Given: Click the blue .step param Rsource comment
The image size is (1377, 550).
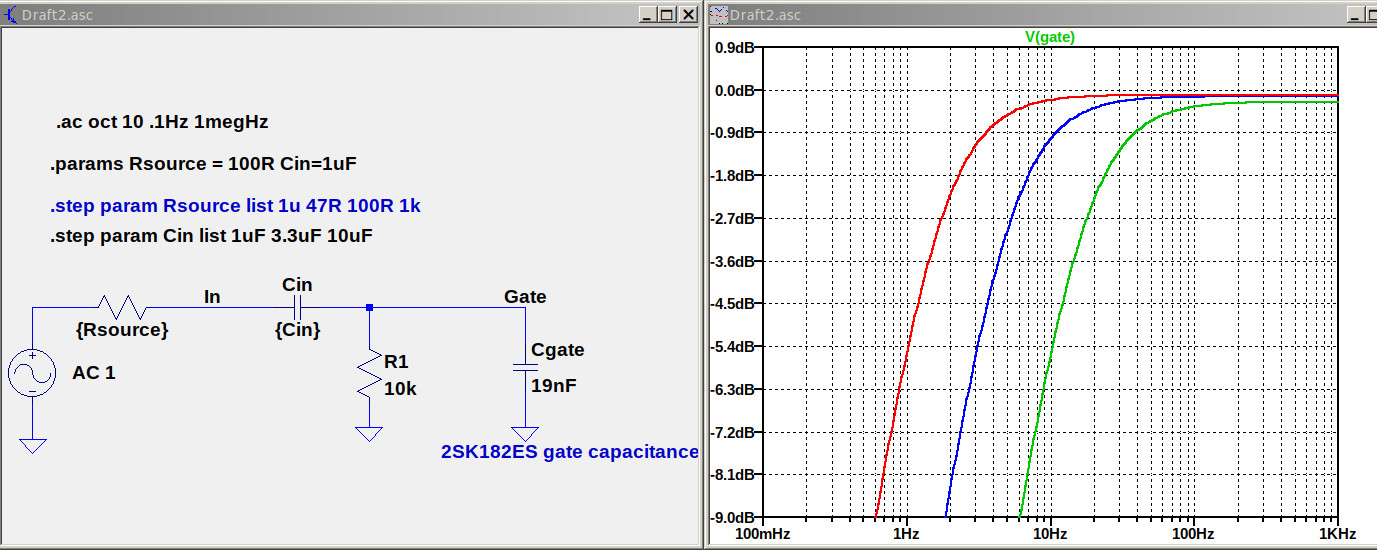Looking at the screenshot, I should coord(235,207).
